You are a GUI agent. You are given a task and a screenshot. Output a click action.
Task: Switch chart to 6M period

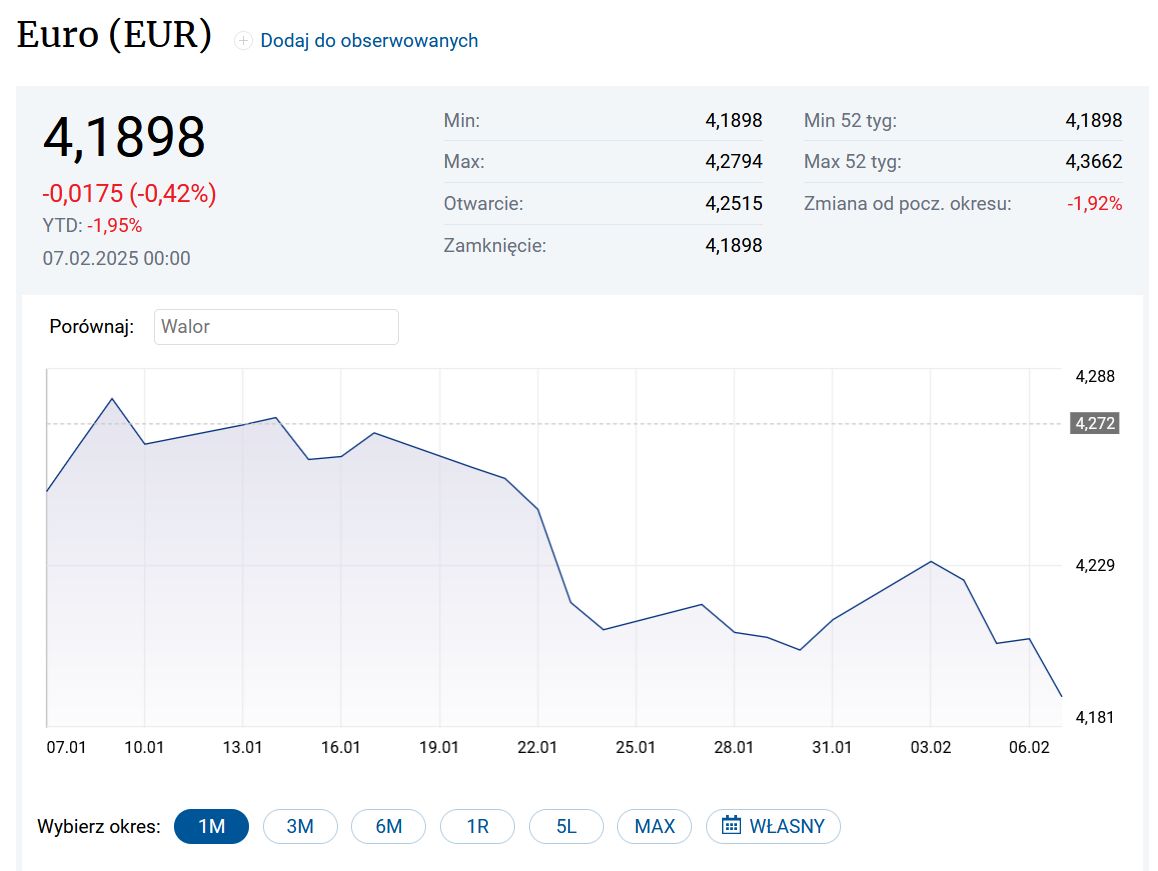click(388, 826)
